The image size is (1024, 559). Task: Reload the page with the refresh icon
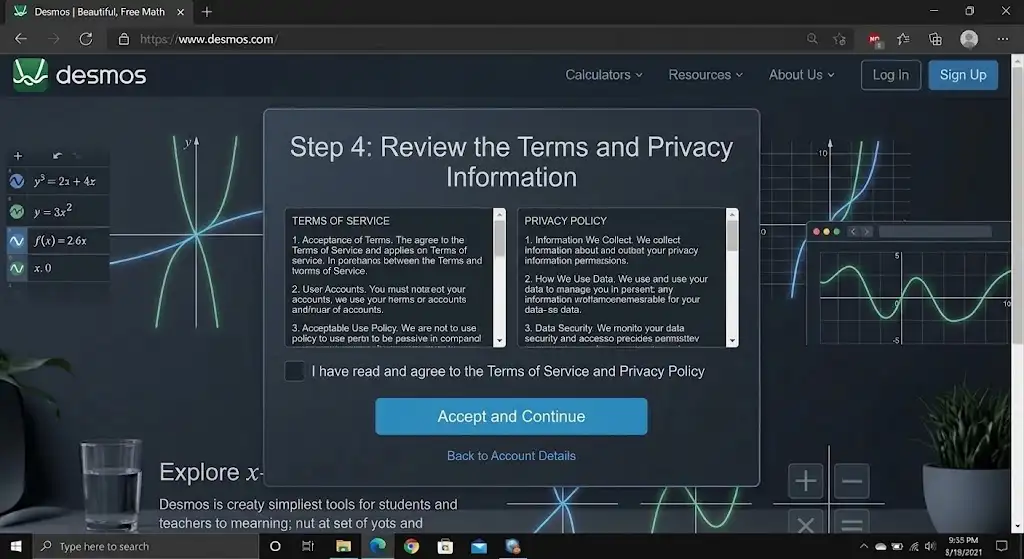(x=86, y=39)
